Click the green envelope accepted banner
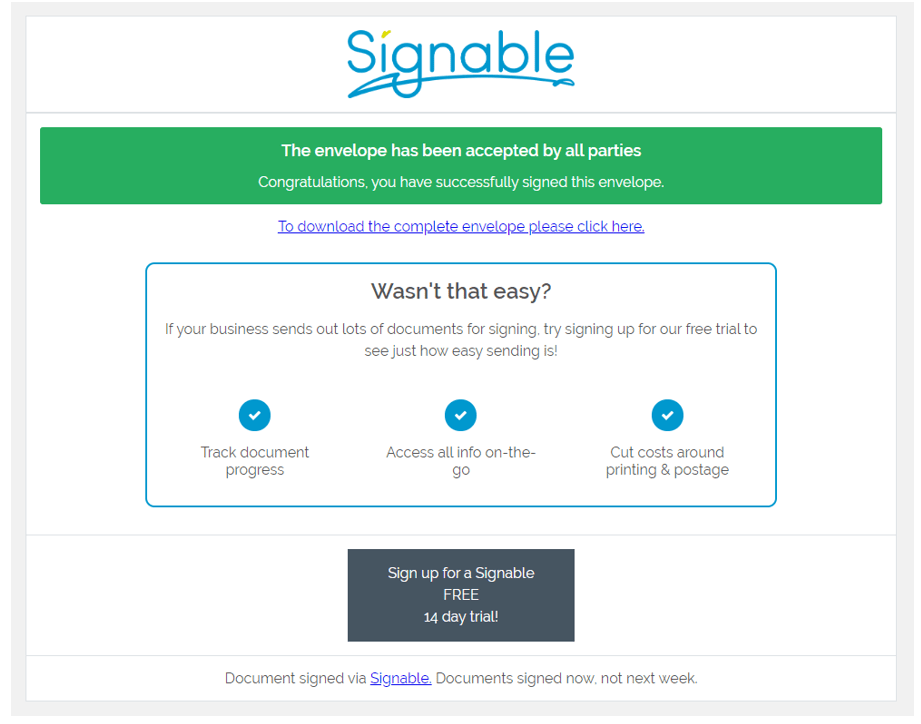This screenshot has width=921, height=724. (461, 166)
